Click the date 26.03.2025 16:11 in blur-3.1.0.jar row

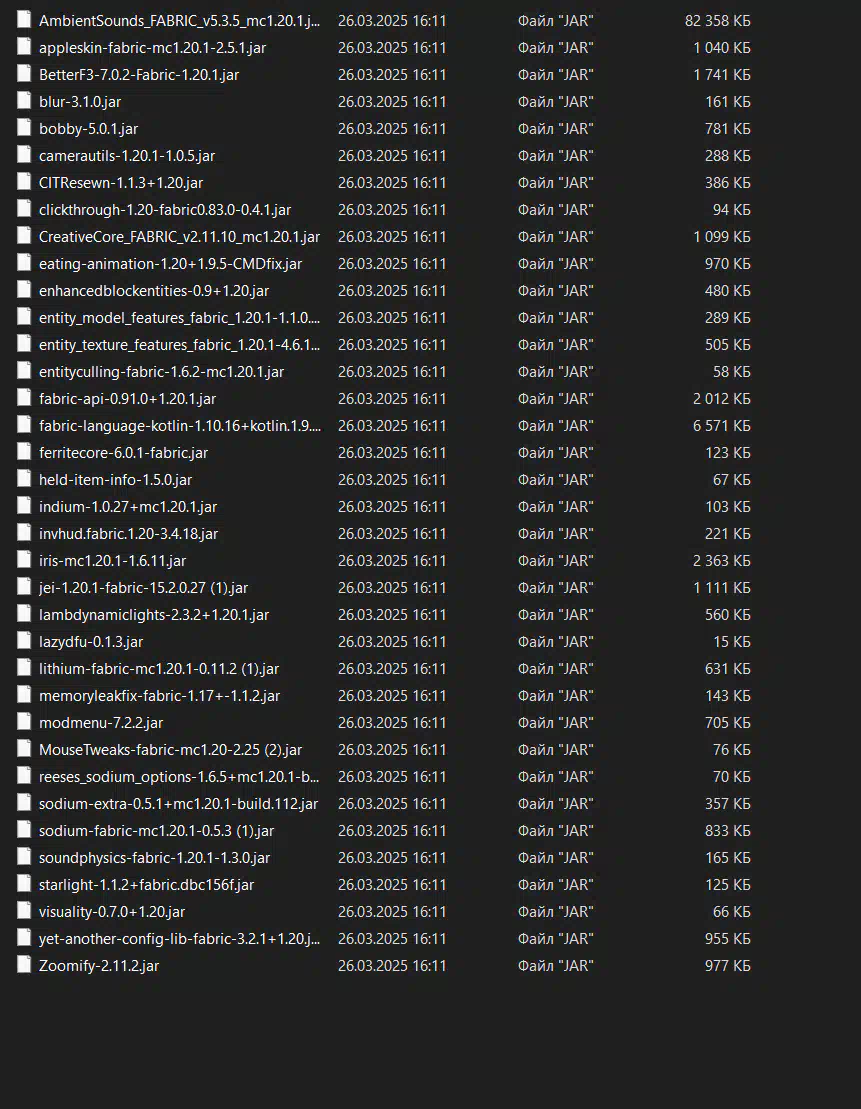pos(392,102)
